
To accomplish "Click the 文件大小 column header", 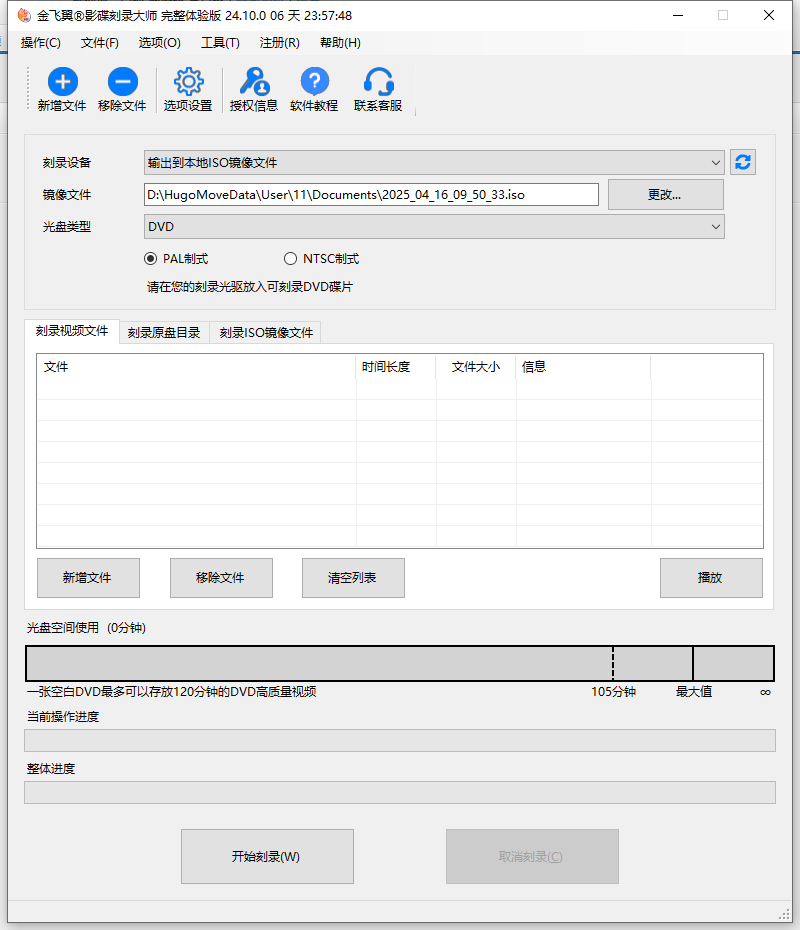I will 476,367.
